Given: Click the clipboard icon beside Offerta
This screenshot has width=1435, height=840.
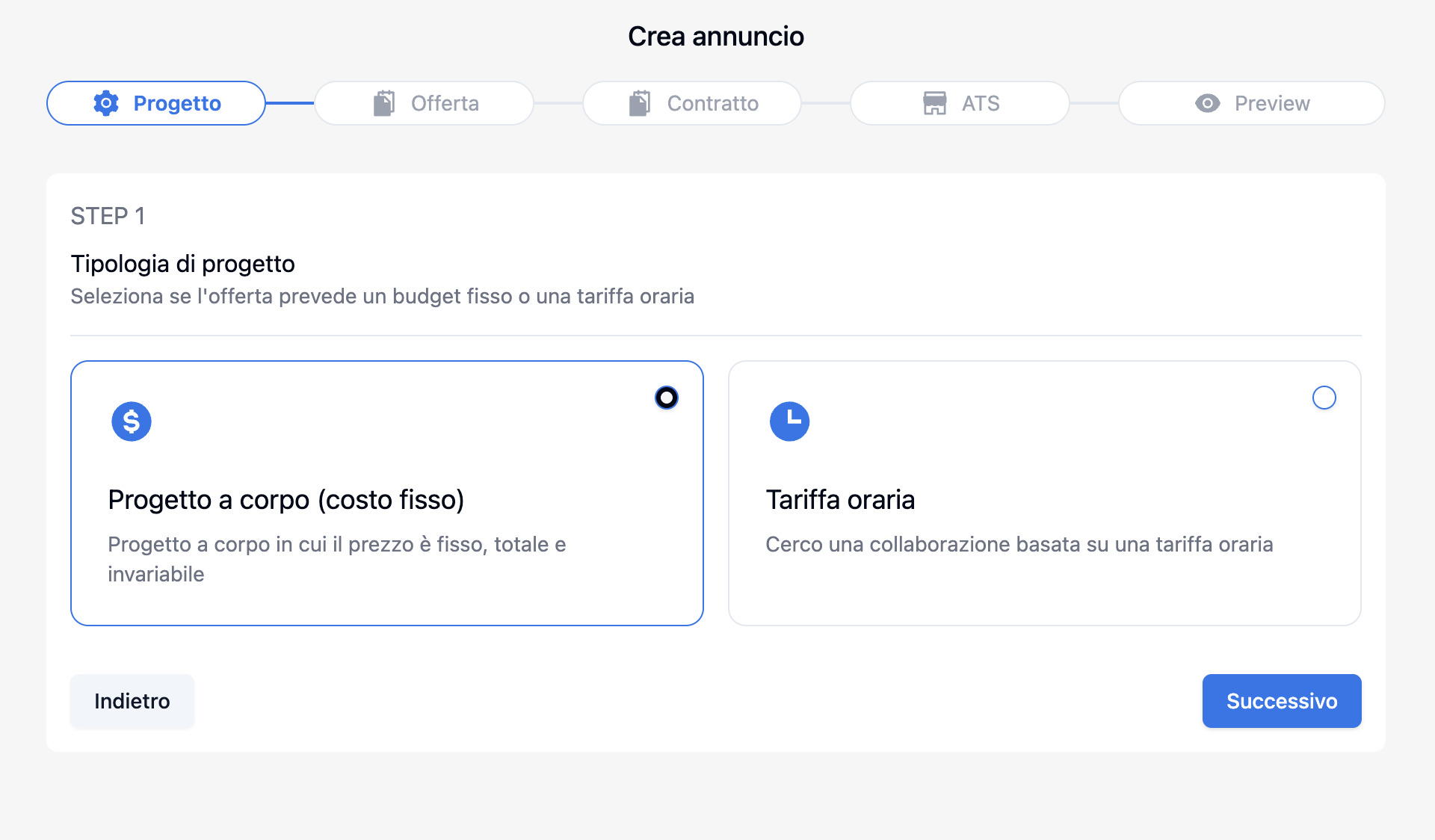Looking at the screenshot, I should coord(384,103).
